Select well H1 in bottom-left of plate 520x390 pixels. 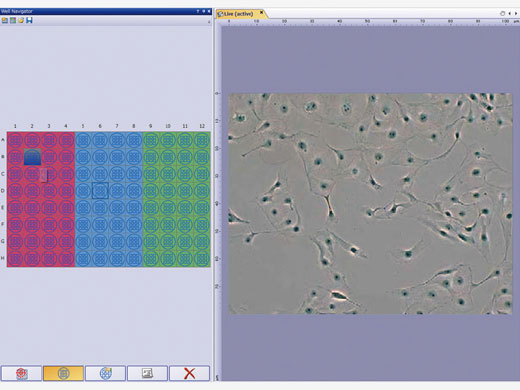pos(15,258)
